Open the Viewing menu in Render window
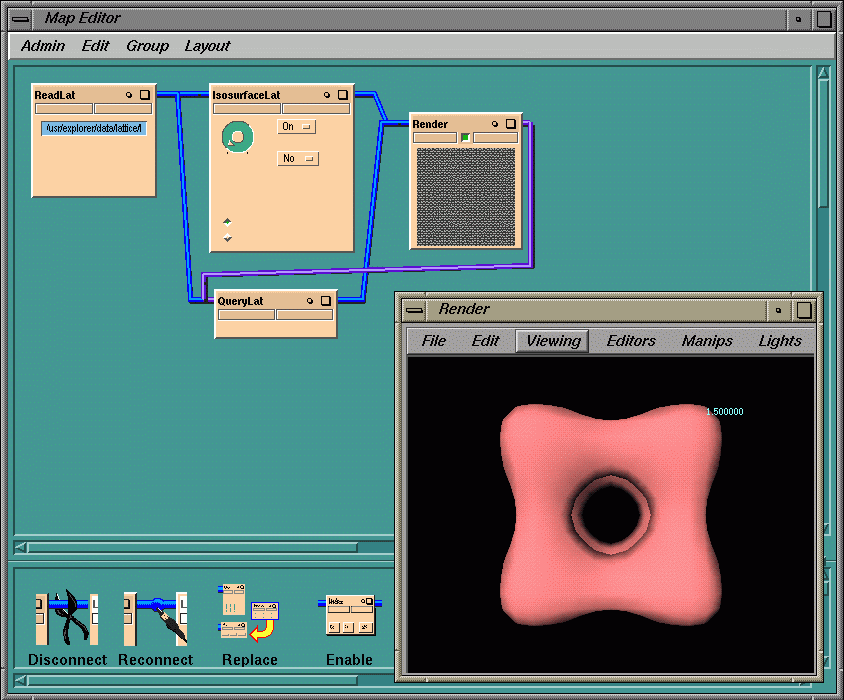 553,341
